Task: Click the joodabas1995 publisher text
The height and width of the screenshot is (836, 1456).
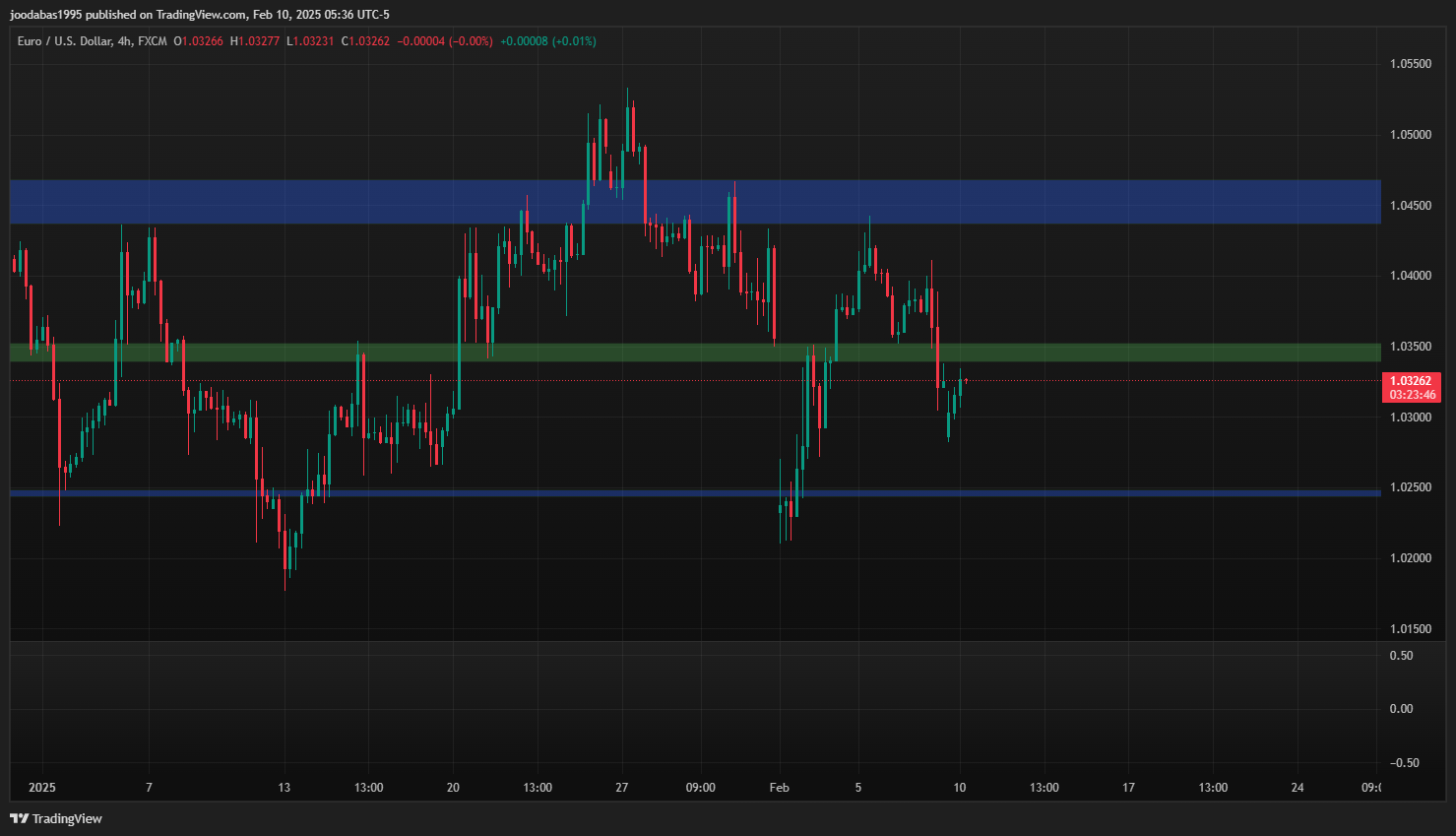Action: tap(45, 15)
